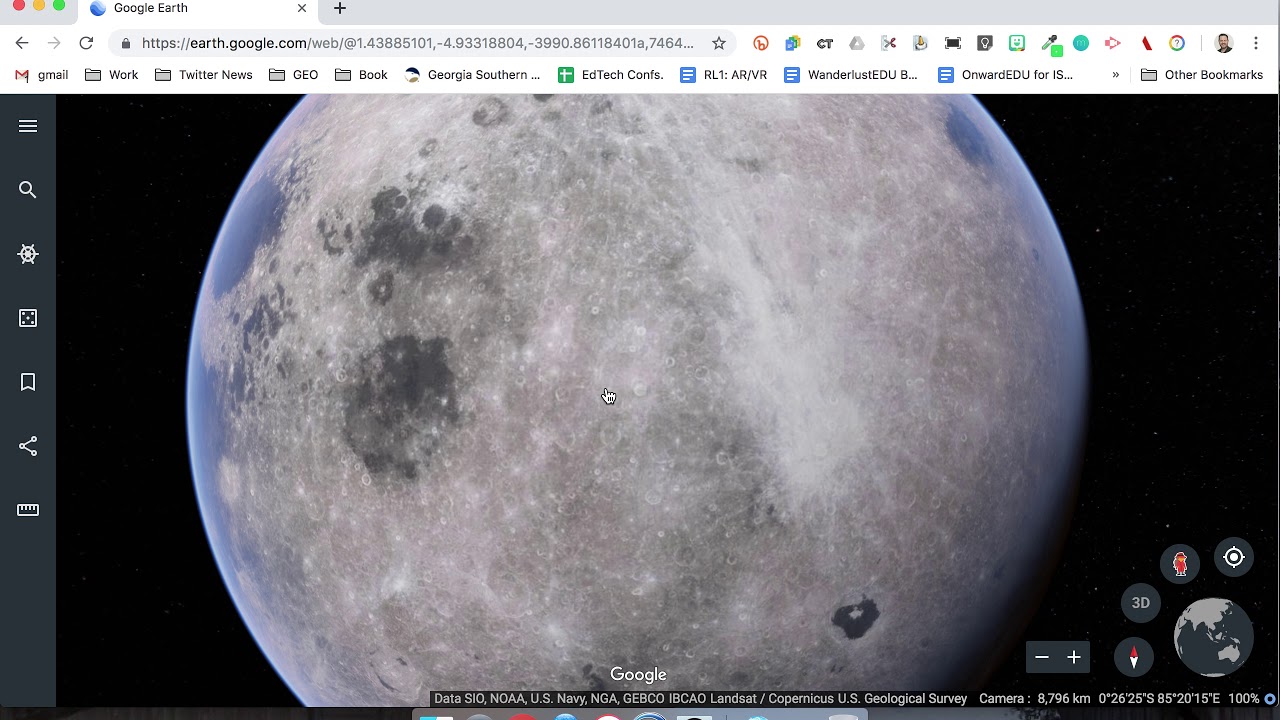Click the Share icon in sidebar
Screen dimensions: 1280x720
coord(28,446)
